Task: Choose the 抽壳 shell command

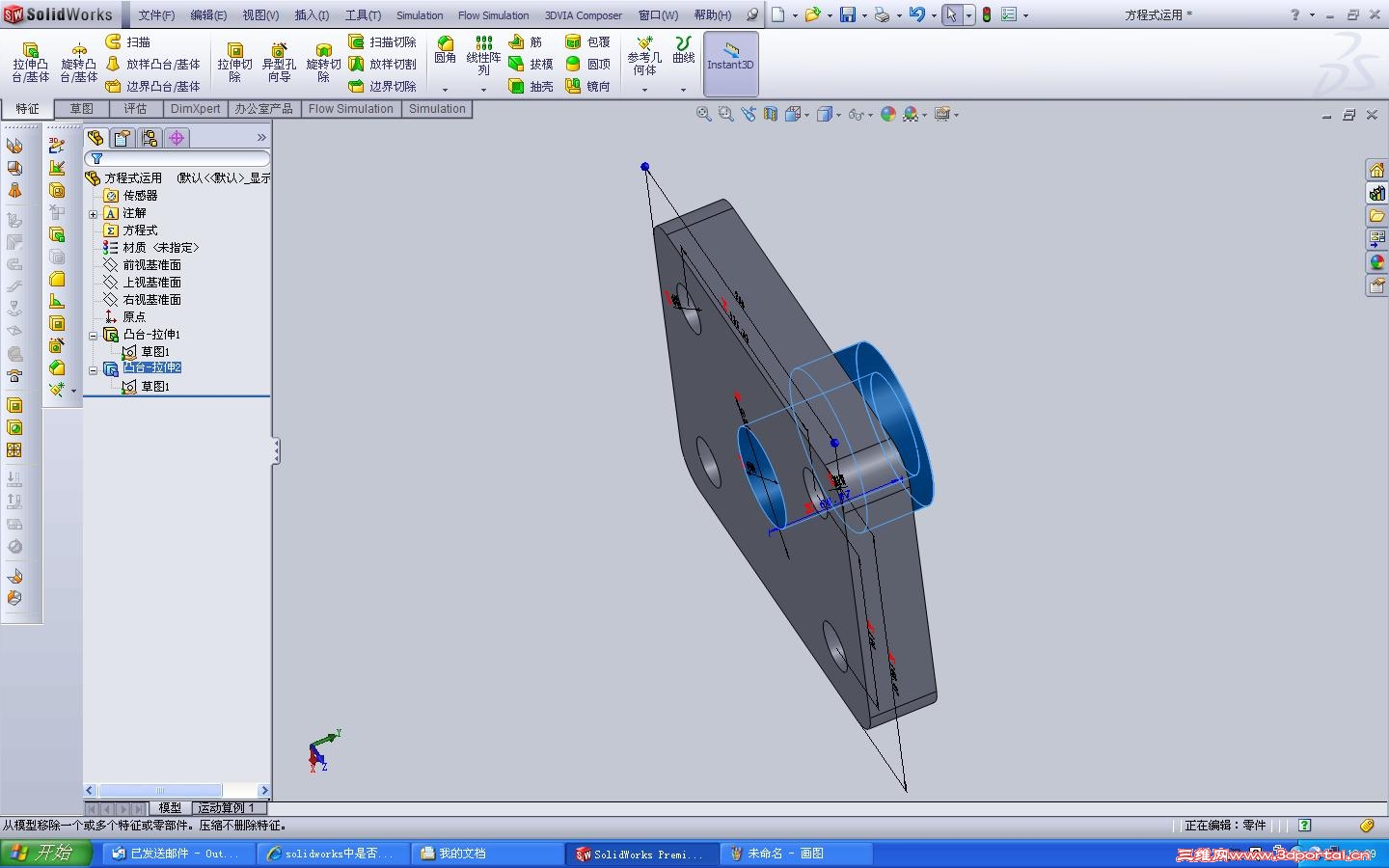Action: click(x=531, y=86)
